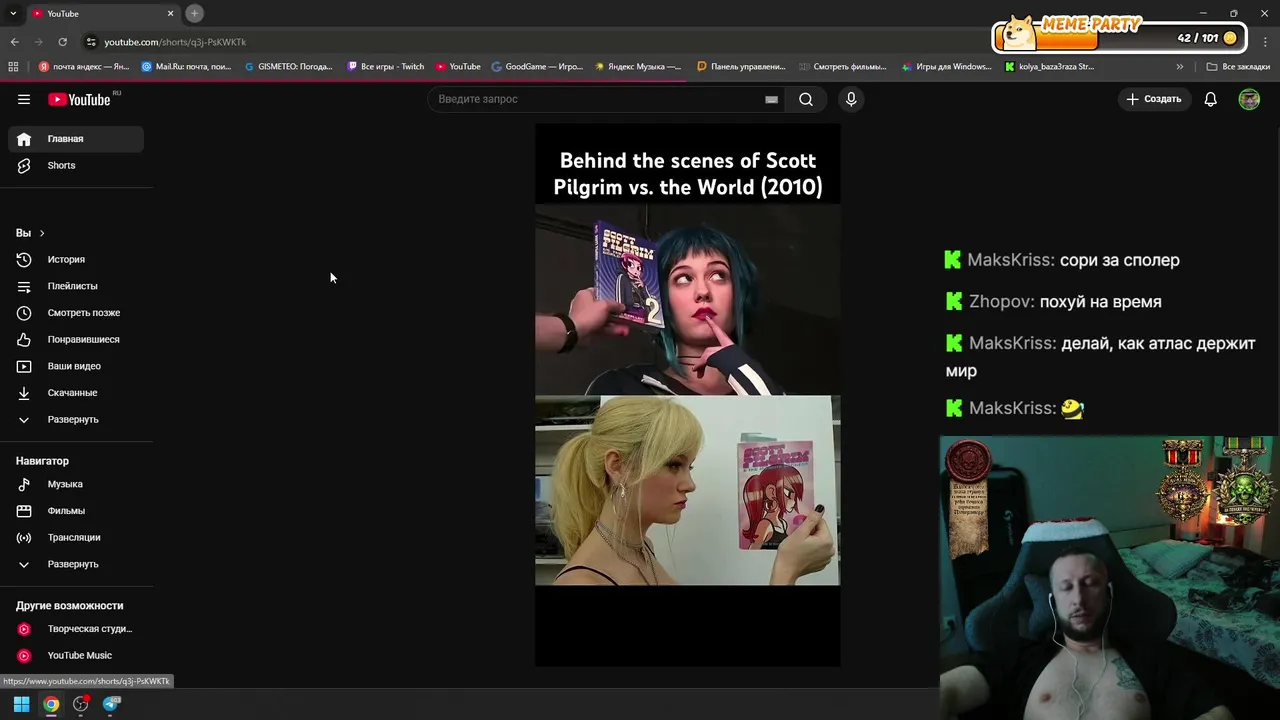Open Ваши видео
This screenshot has width=1280, height=720.
pos(76,366)
